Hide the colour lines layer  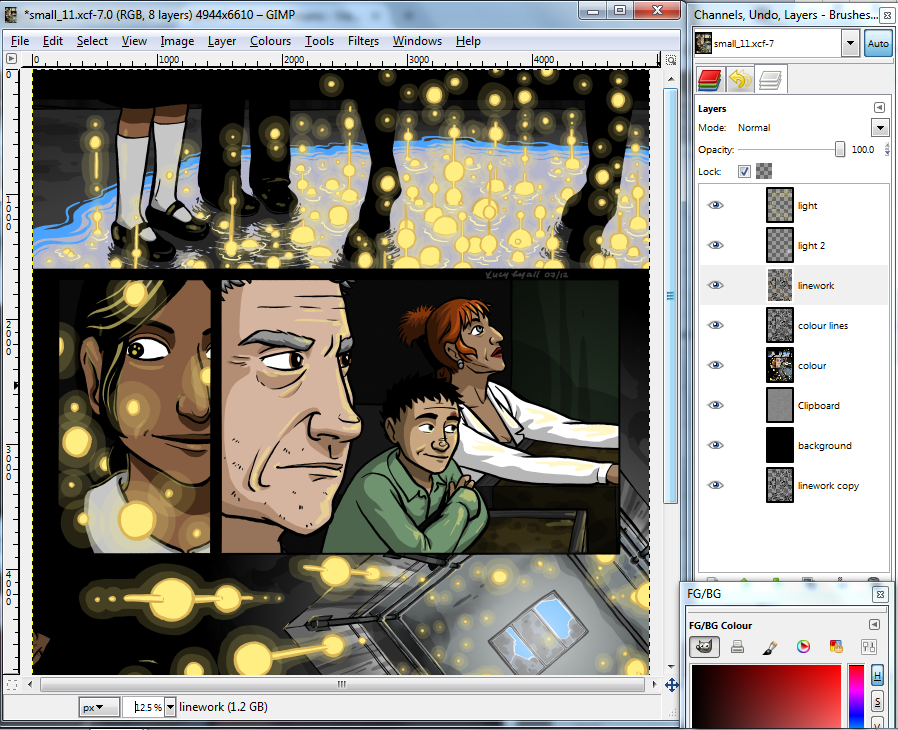715,326
